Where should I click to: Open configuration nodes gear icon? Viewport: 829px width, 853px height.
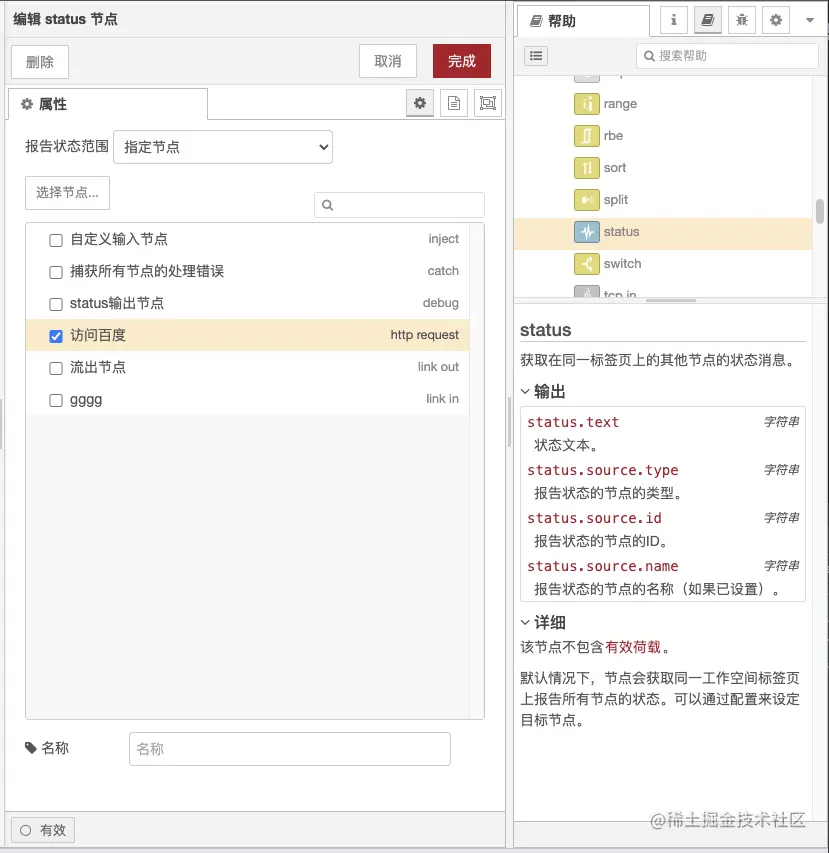click(776, 20)
